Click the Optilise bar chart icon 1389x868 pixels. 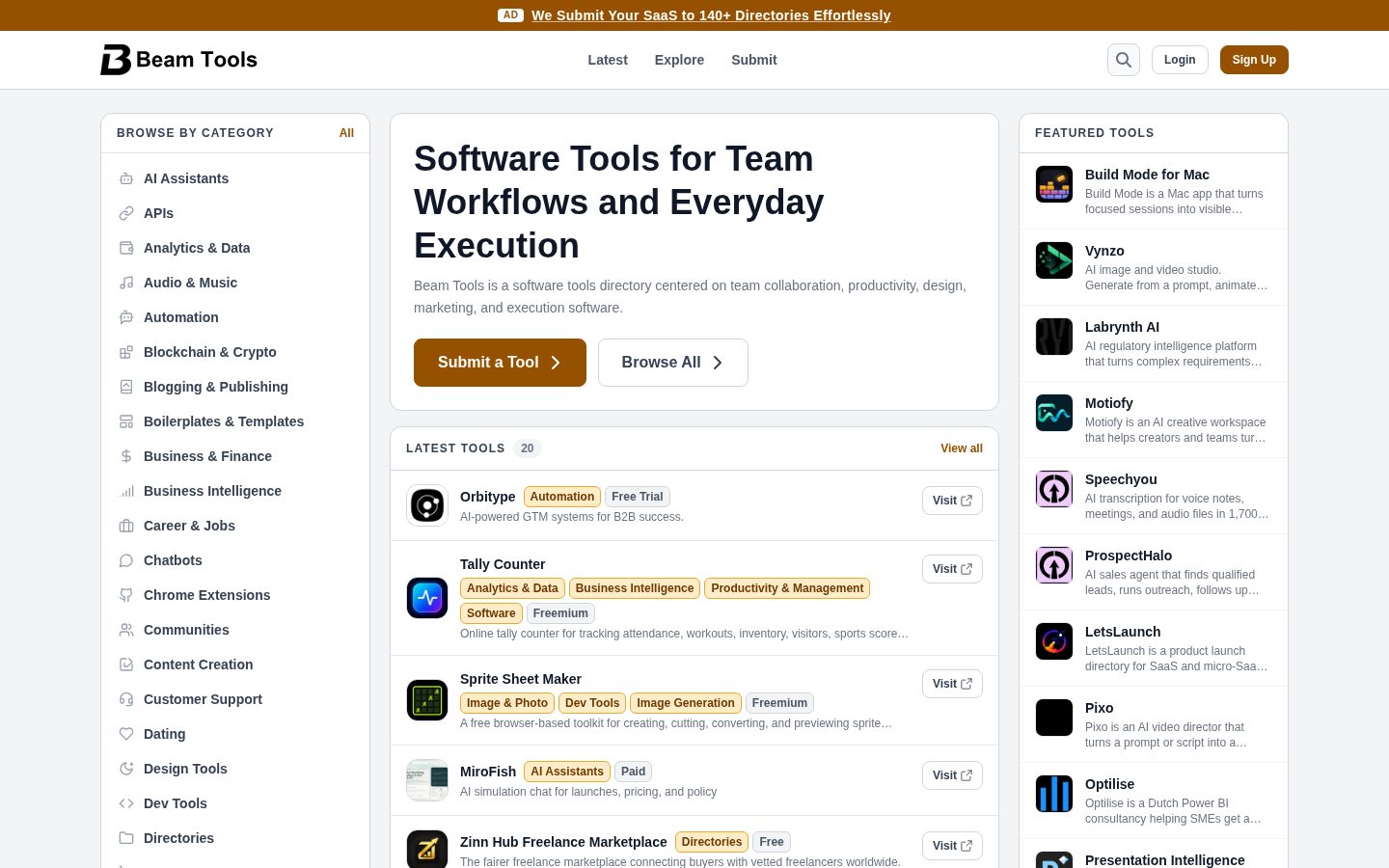click(1054, 794)
